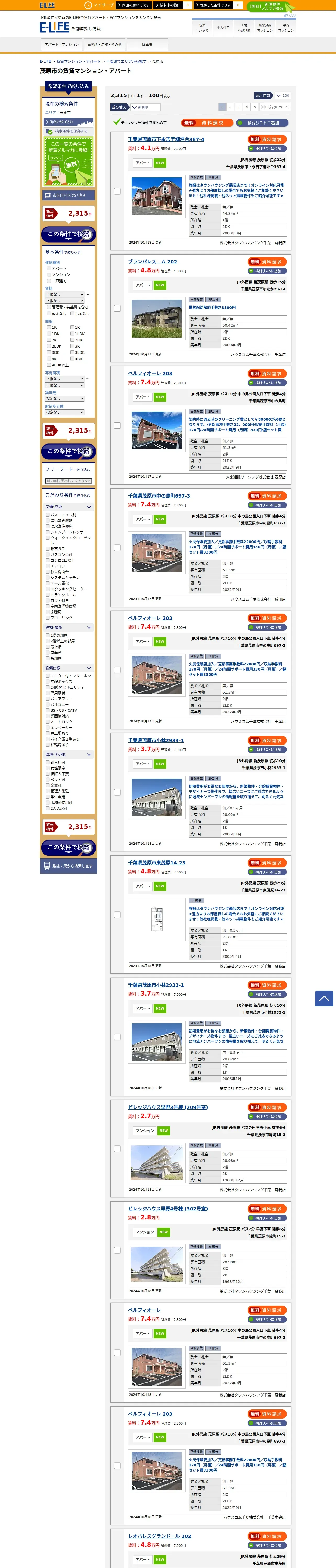Open floor plan image of 東茂原14-23 listing
Viewport: 336px width, 1568px height.
157,919
